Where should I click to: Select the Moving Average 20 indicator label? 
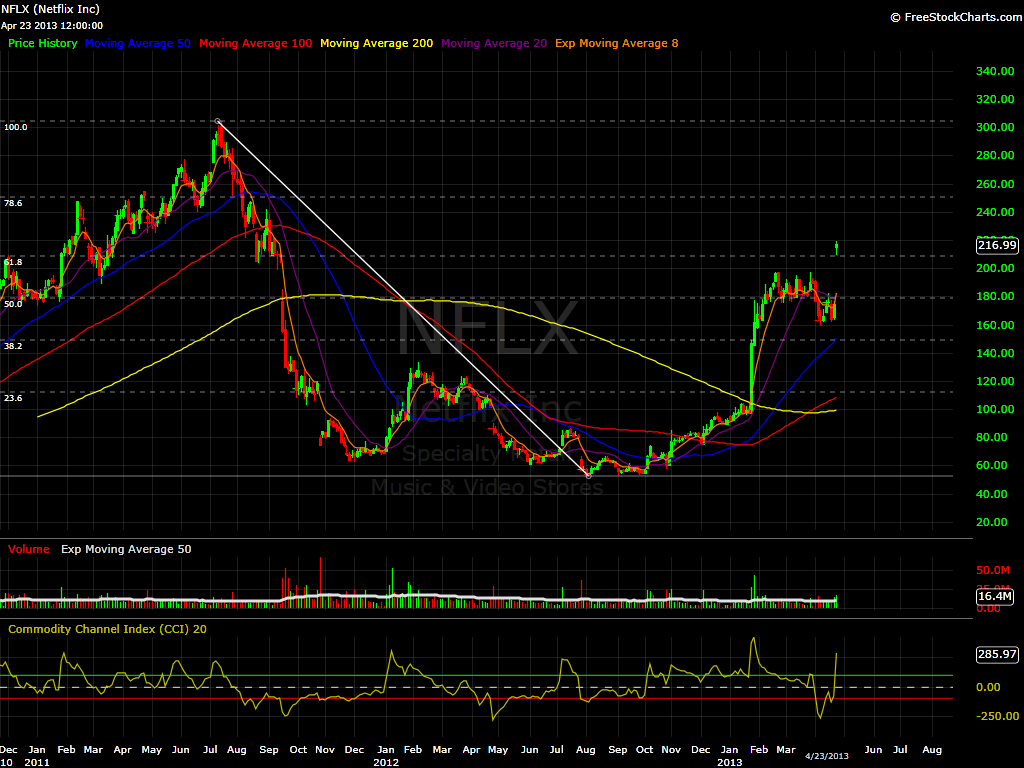(x=493, y=43)
